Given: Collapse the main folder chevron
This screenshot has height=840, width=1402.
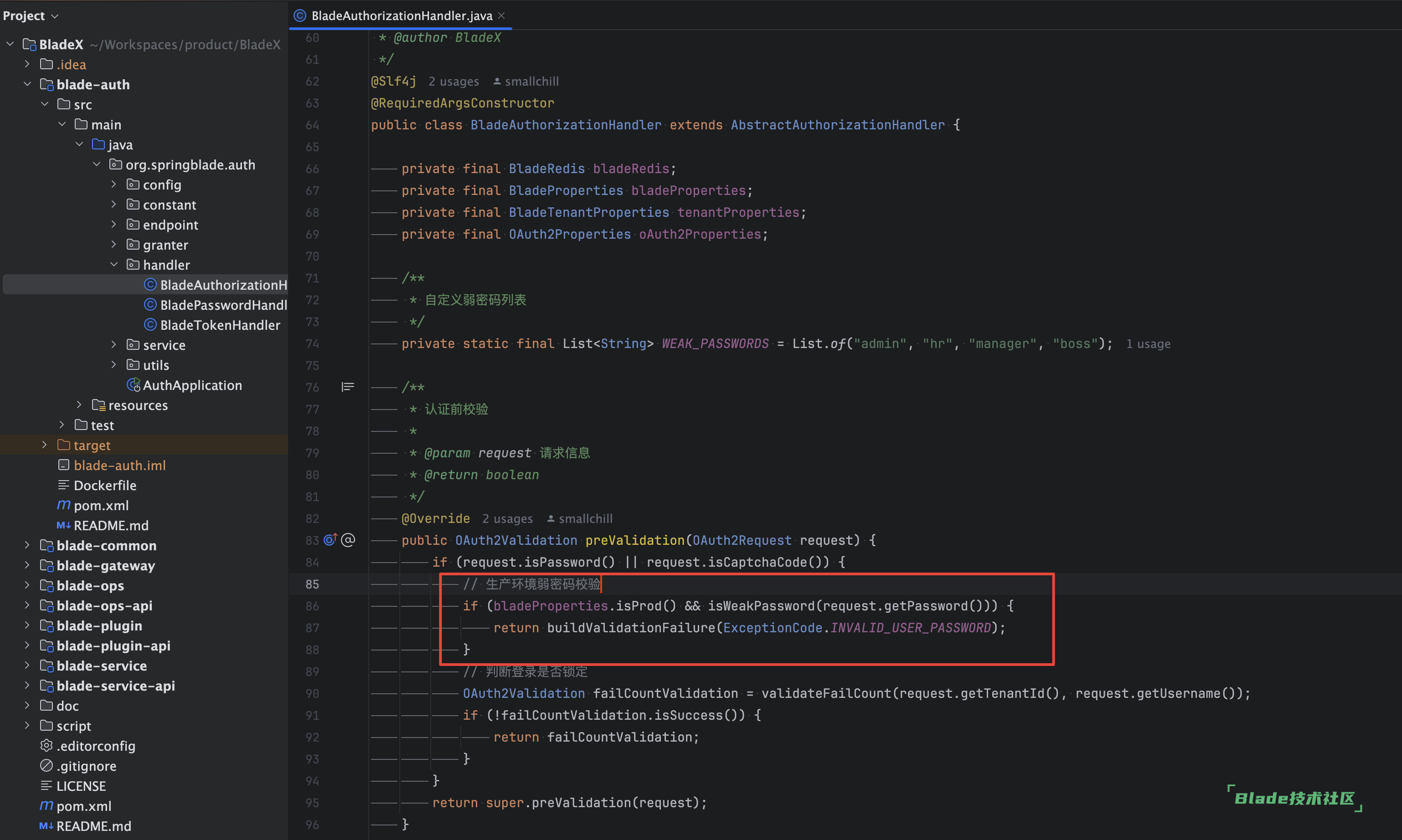Looking at the screenshot, I should click(62, 124).
